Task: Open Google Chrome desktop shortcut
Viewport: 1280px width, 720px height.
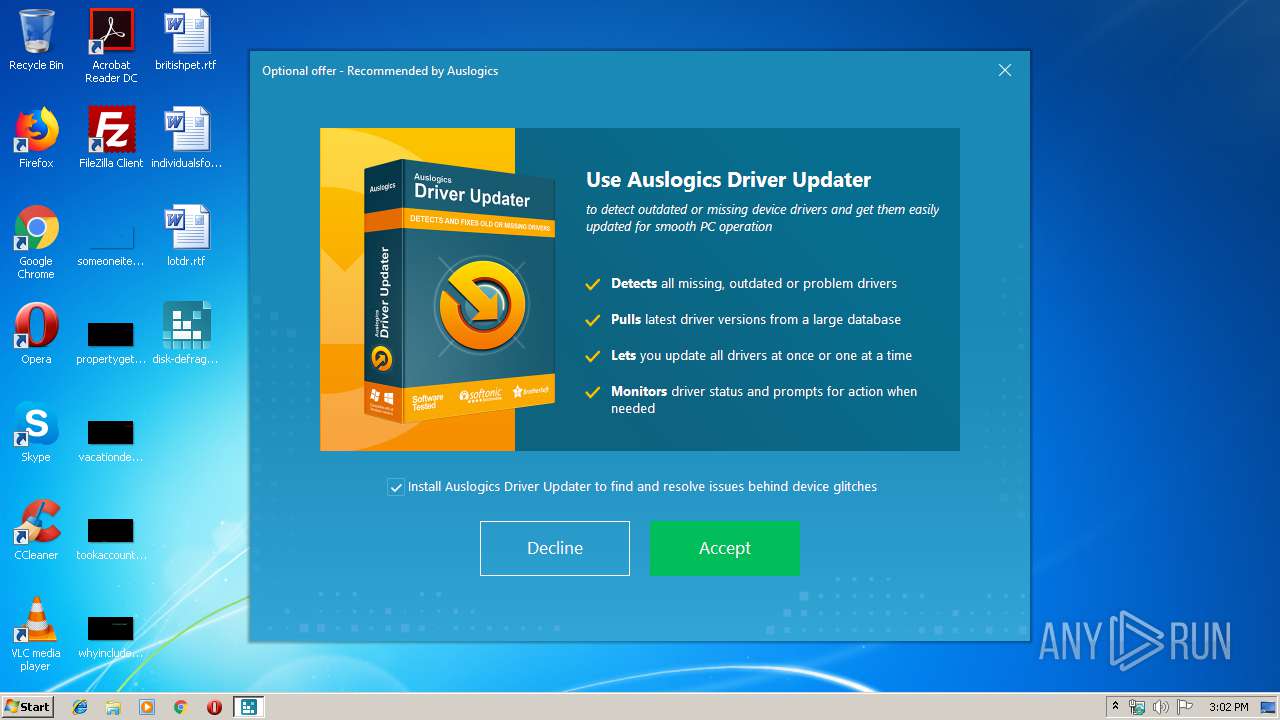Action: point(36,242)
